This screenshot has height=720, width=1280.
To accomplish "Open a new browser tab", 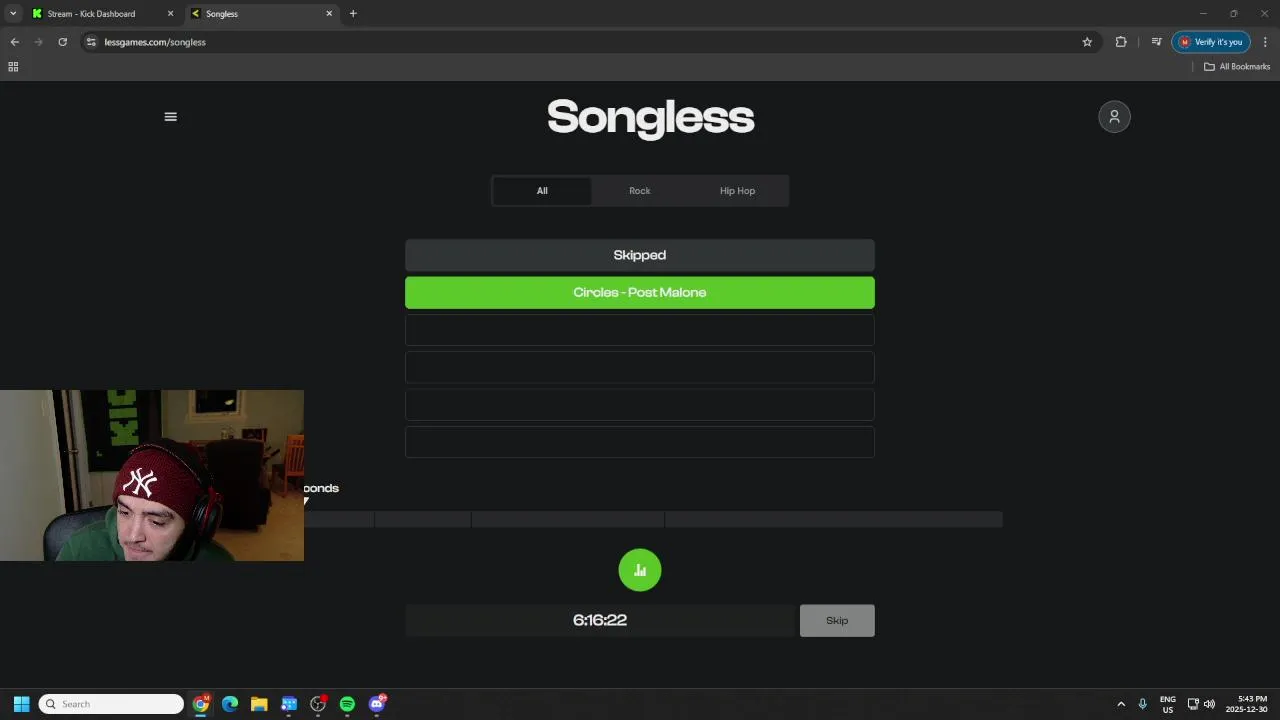I will point(353,14).
